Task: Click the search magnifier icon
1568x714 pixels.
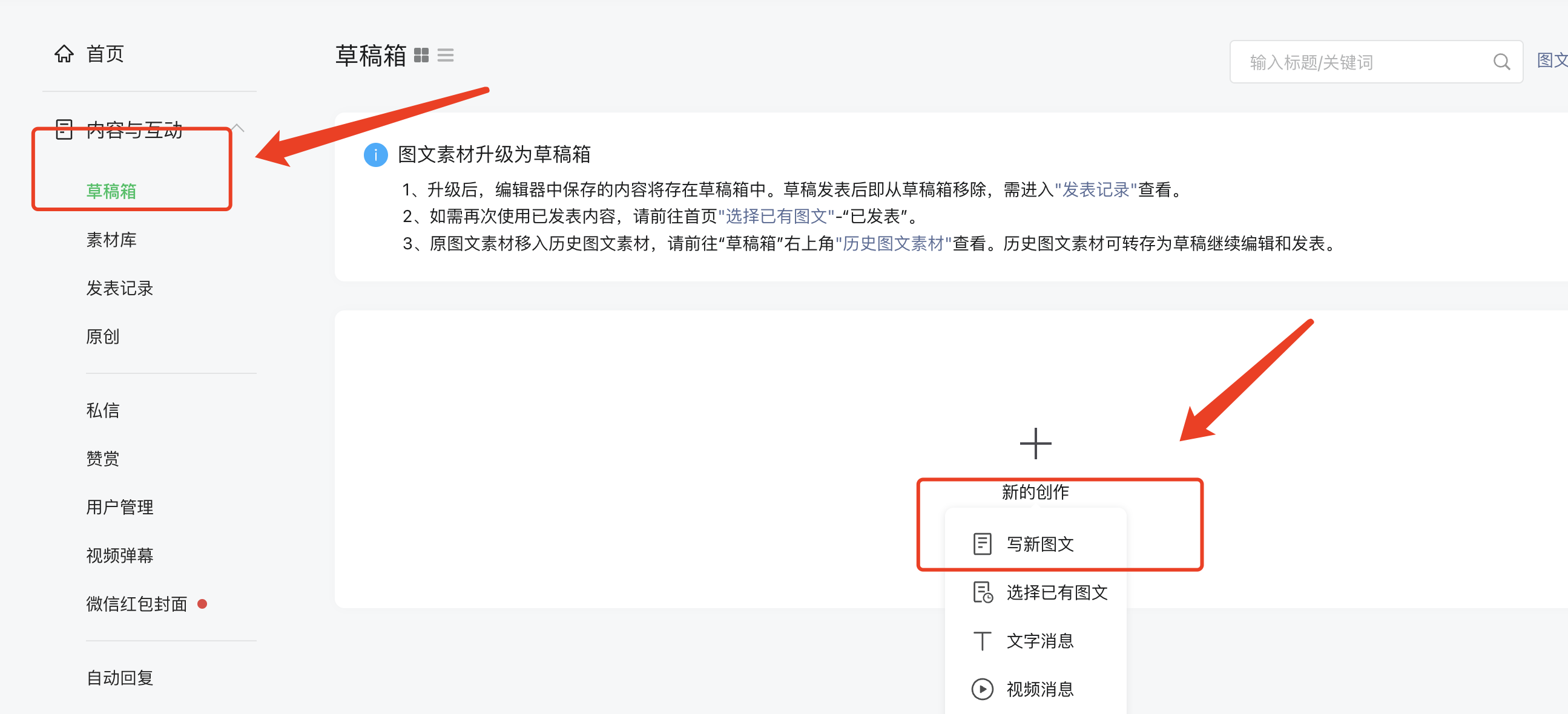Action: (x=1501, y=62)
